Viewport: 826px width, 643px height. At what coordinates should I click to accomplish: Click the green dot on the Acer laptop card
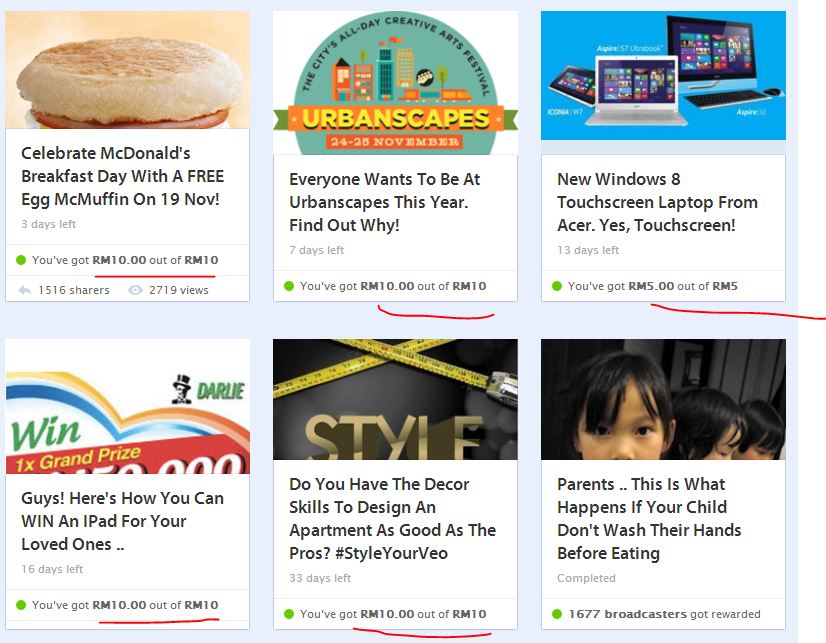[x=557, y=286]
